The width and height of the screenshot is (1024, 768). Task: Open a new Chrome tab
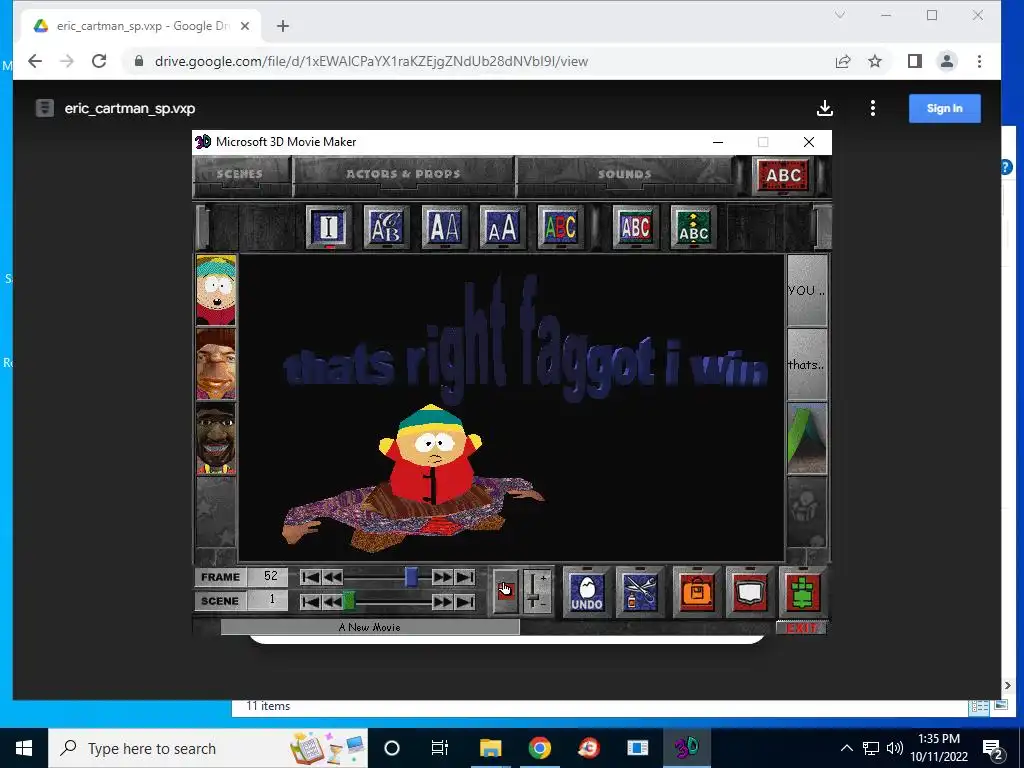coord(282,26)
